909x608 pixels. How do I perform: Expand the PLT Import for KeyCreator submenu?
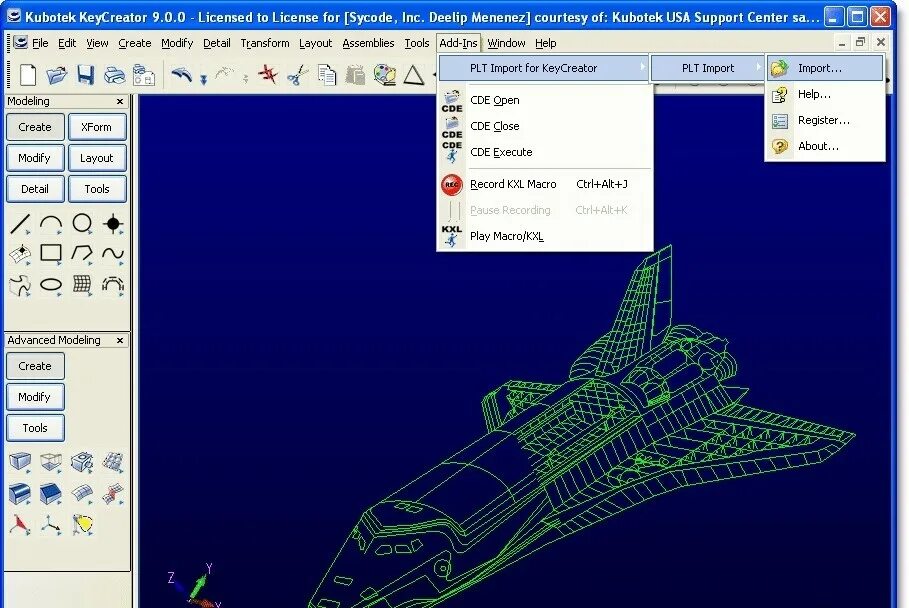coord(544,68)
